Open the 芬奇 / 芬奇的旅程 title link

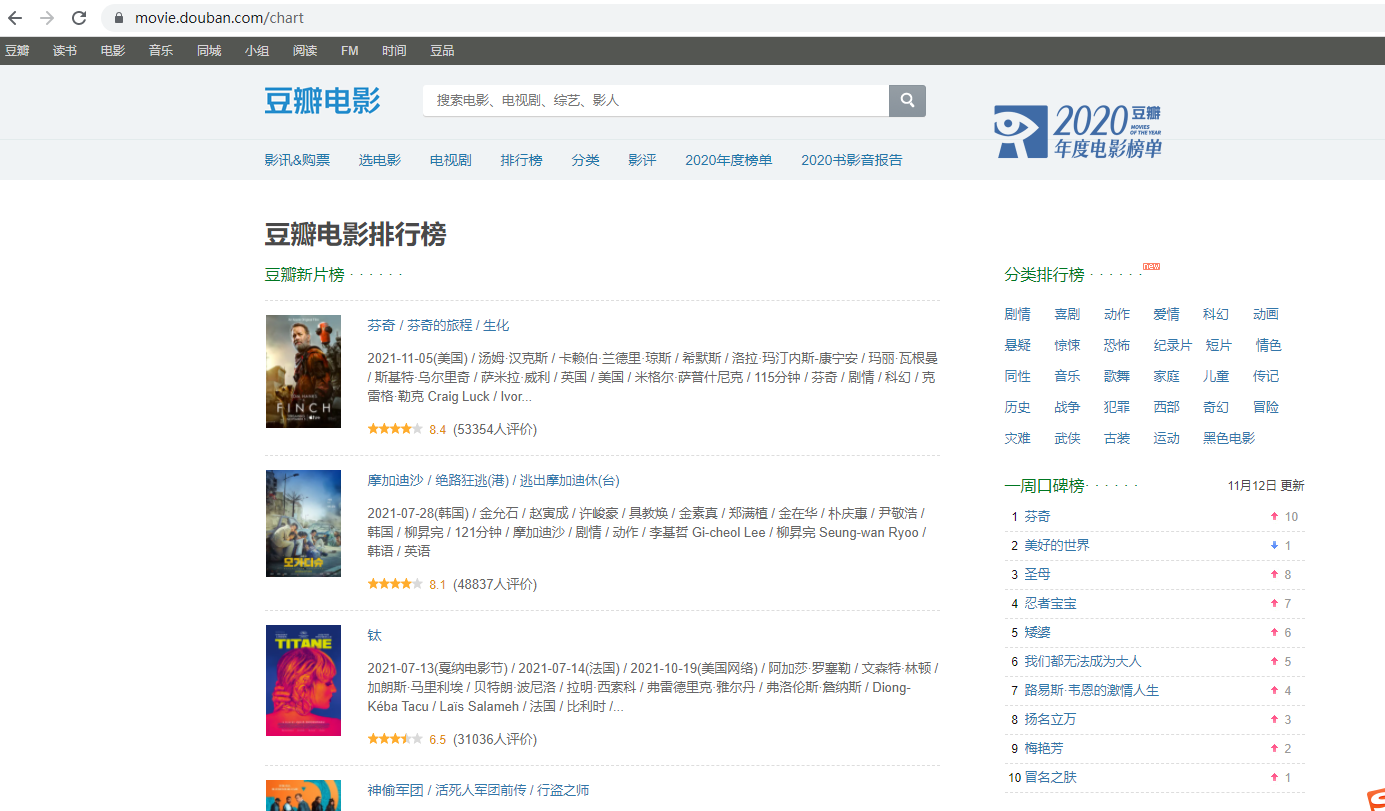pos(438,325)
